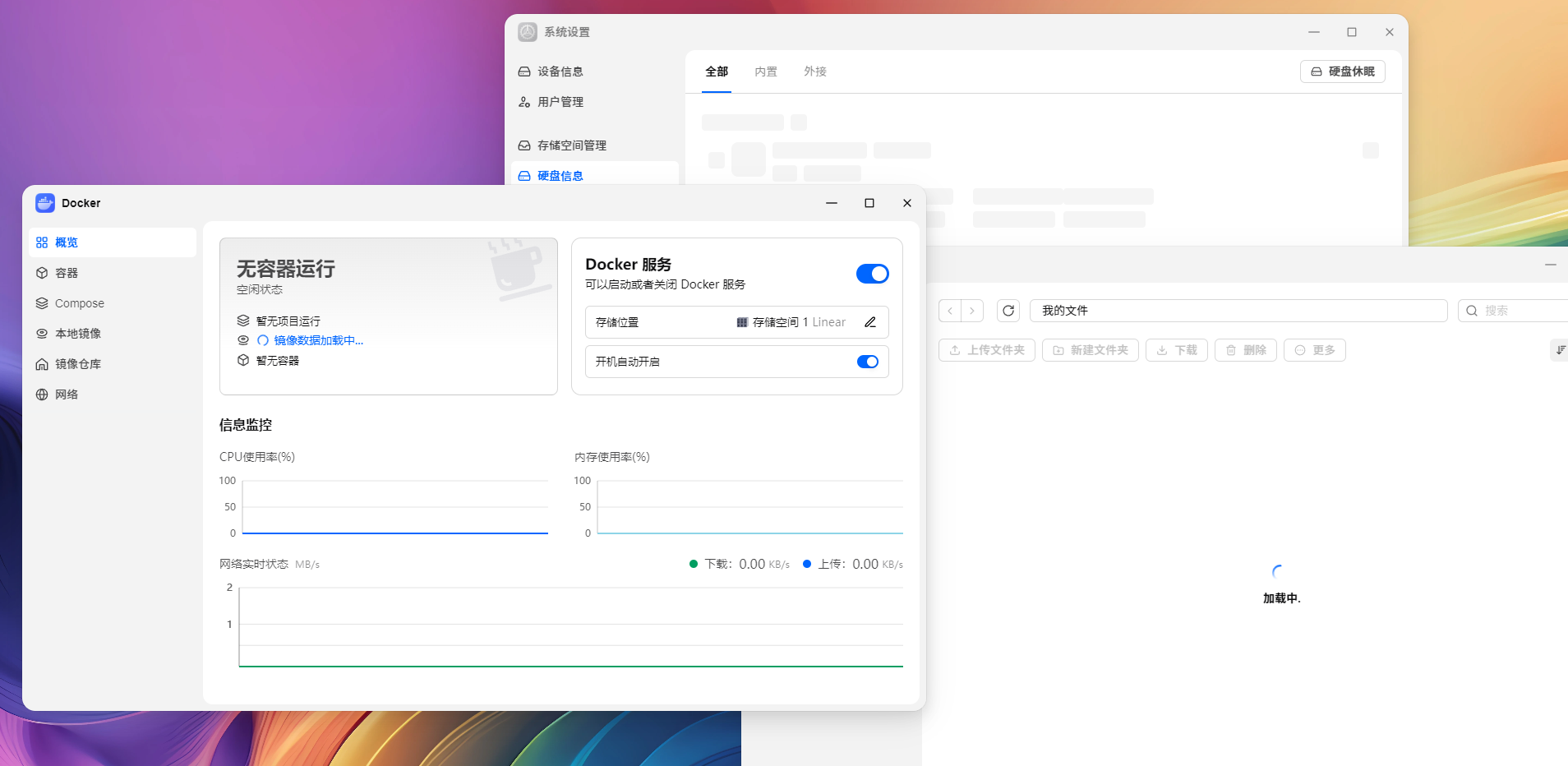The width and height of the screenshot is (1568, 766).
Task: Click the Docker app logo icon
Action: click(x=45, y=203)
